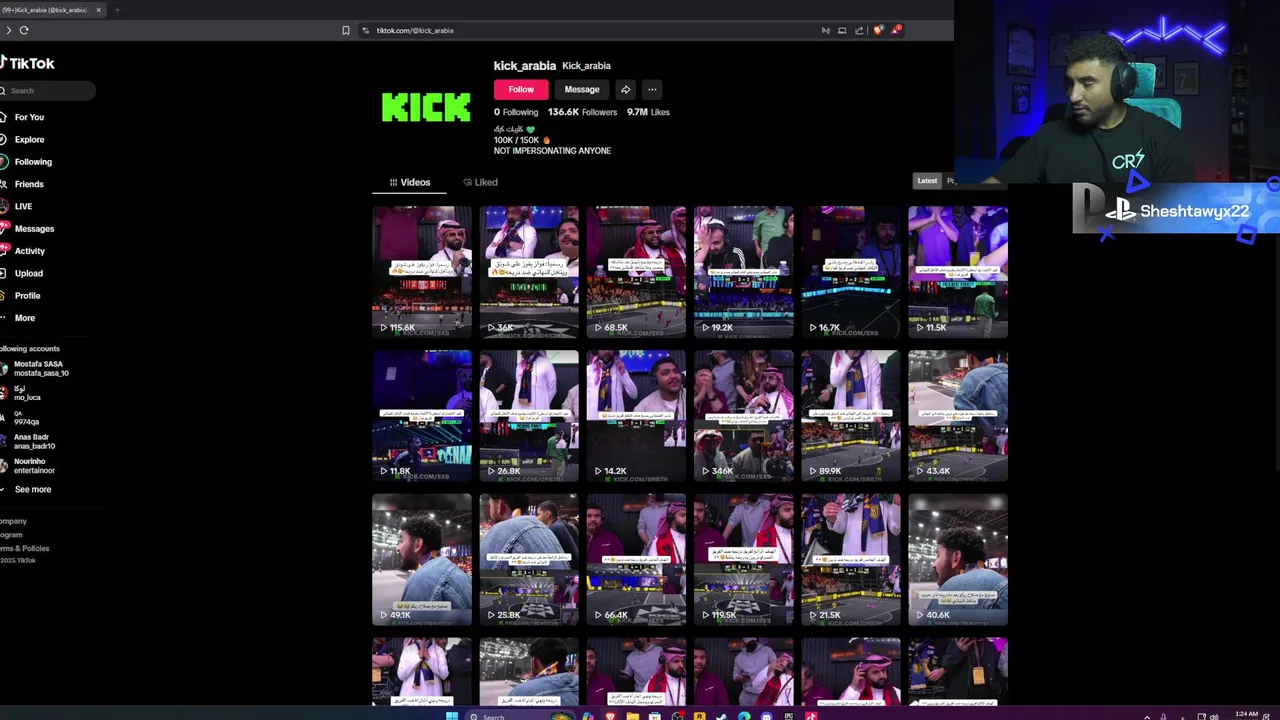Click the share profile arrow icon
The image size is (1280, 720).
pyautogui.click(x=625, y=89)
